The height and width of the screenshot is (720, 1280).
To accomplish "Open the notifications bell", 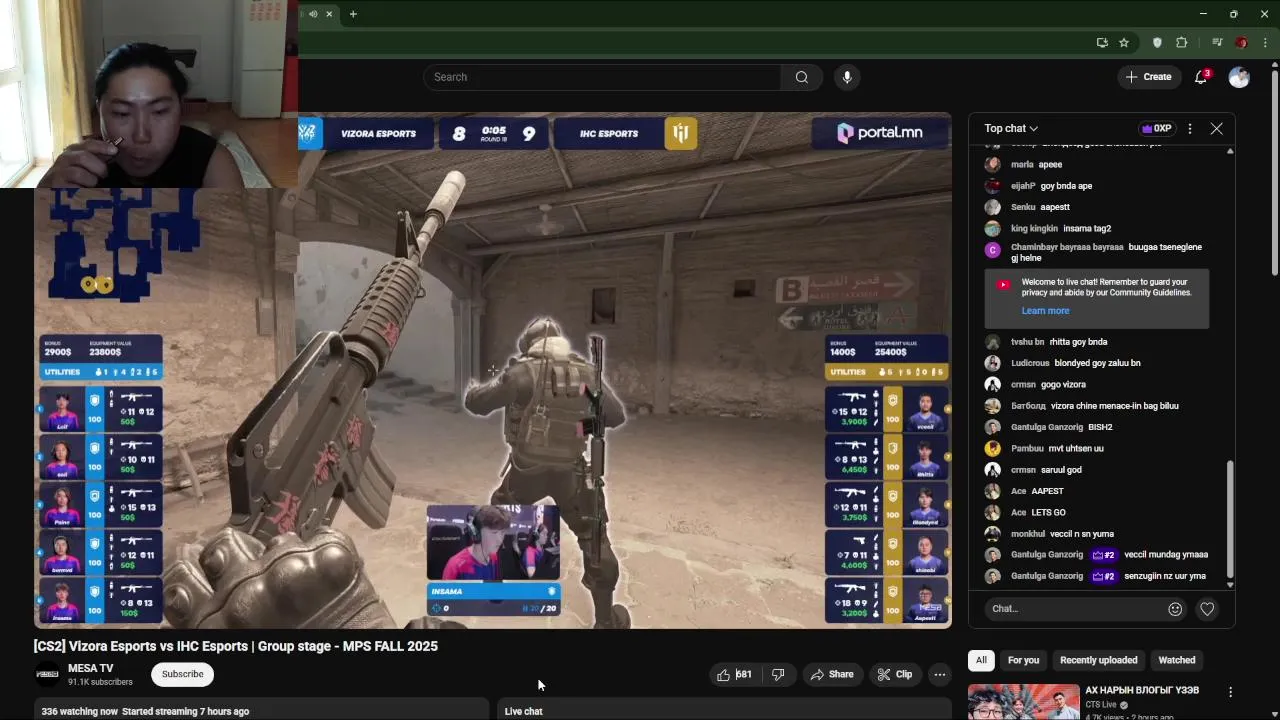I will click(1201, 77).
